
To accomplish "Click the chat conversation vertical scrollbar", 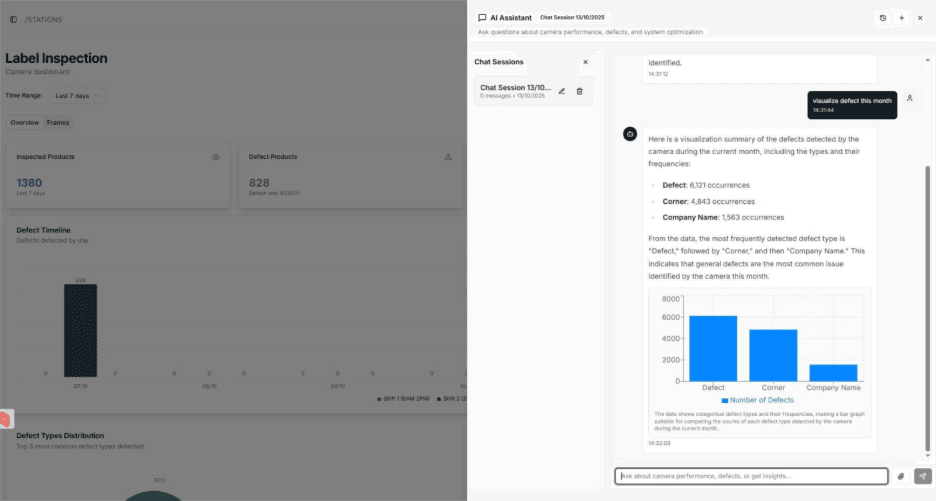I will pos(926,300).
